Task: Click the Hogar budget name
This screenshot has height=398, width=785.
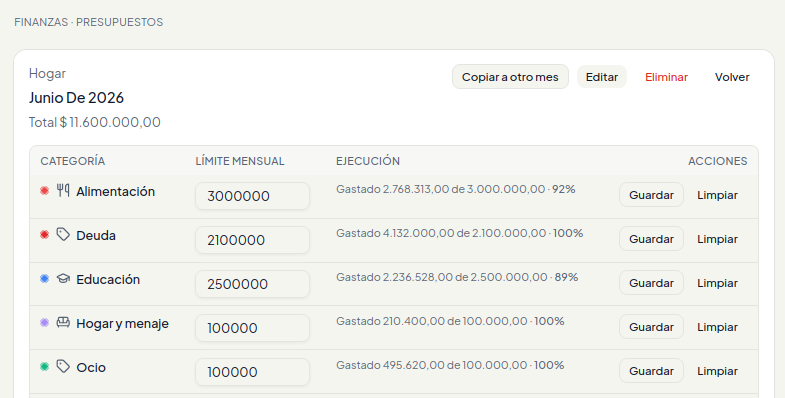Action: point(48,74)
